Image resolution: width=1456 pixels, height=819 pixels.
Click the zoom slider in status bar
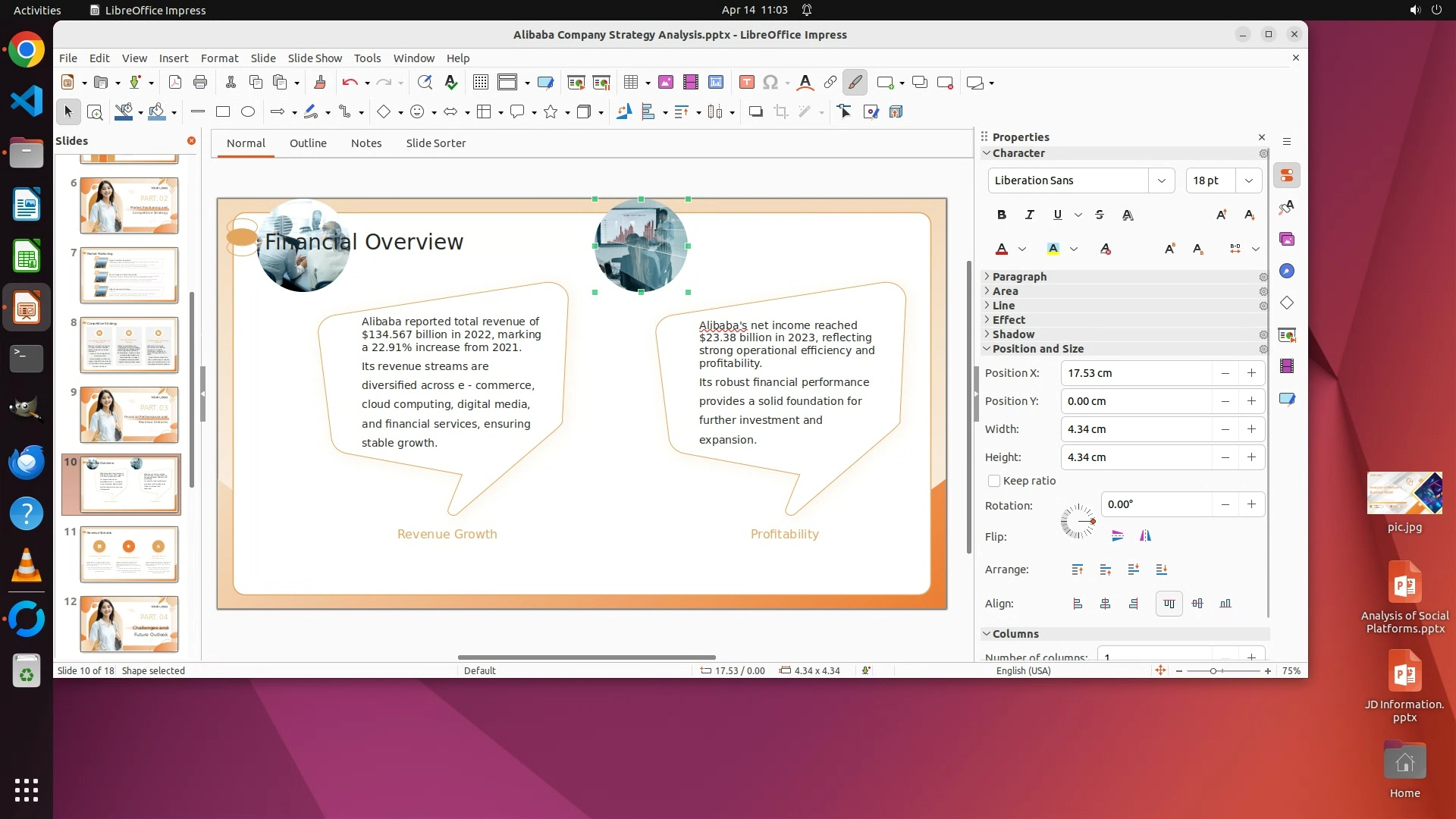coord(1213,671)
